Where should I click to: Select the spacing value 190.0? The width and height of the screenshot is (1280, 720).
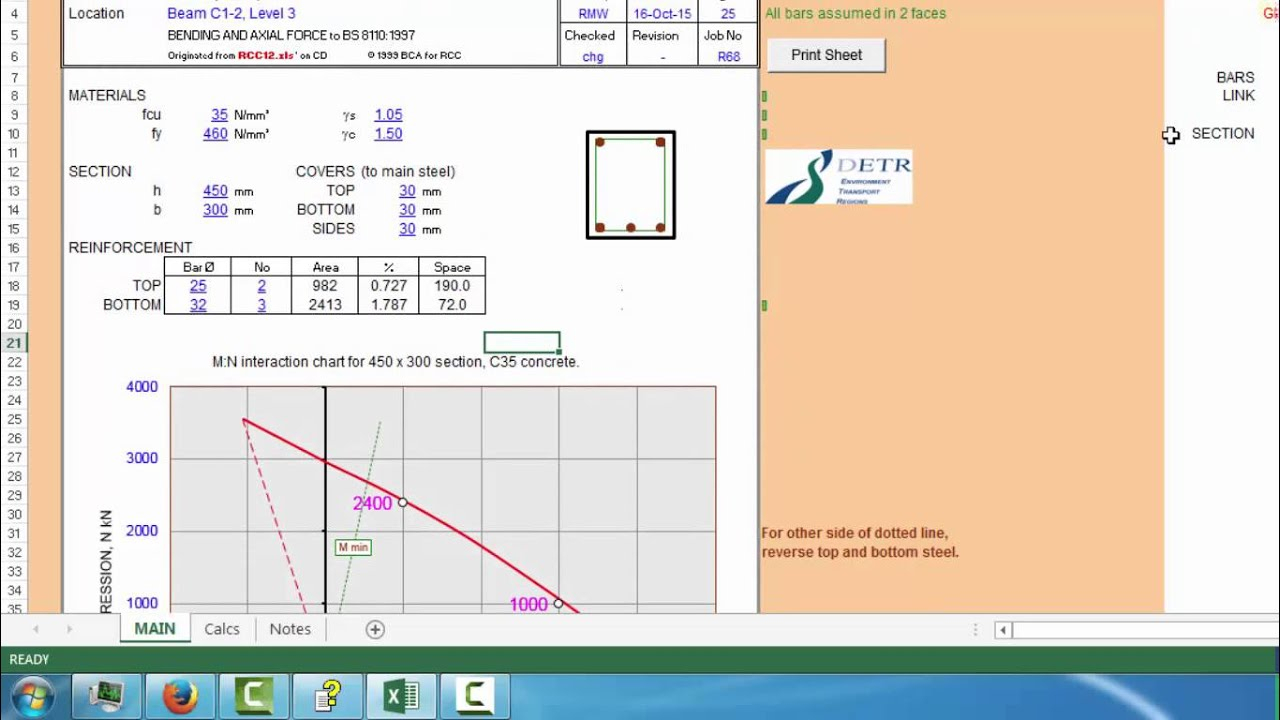pos(452,286)
